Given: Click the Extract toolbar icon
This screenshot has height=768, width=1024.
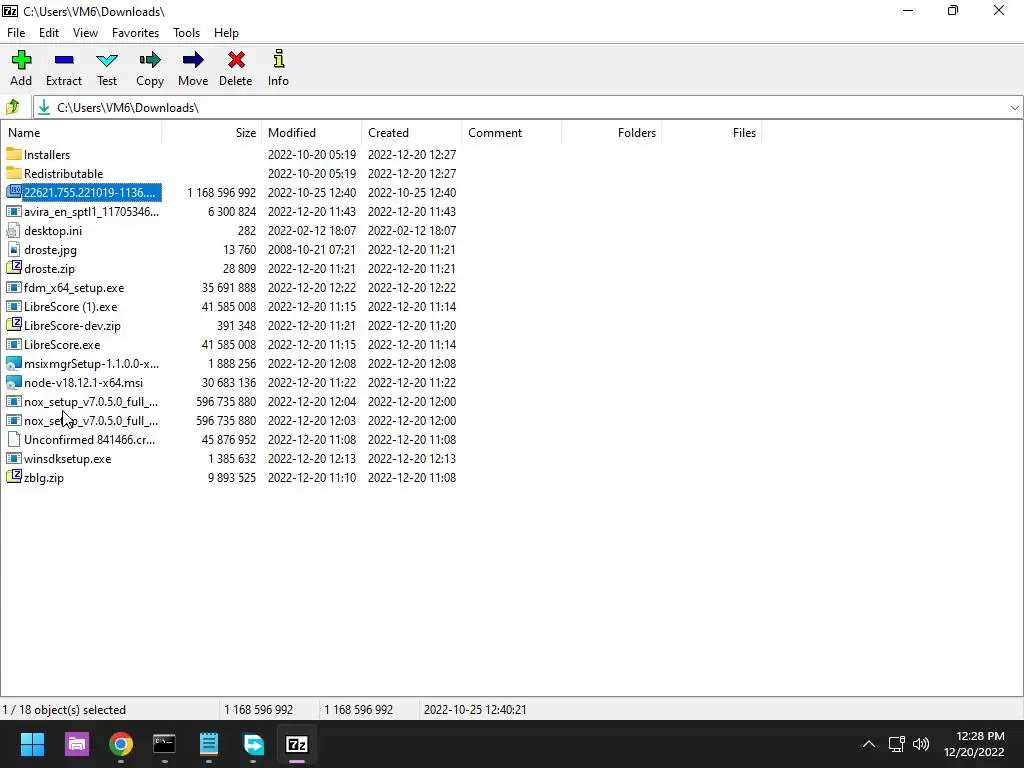Looking at the screenshot, I should tap(64, 60).
